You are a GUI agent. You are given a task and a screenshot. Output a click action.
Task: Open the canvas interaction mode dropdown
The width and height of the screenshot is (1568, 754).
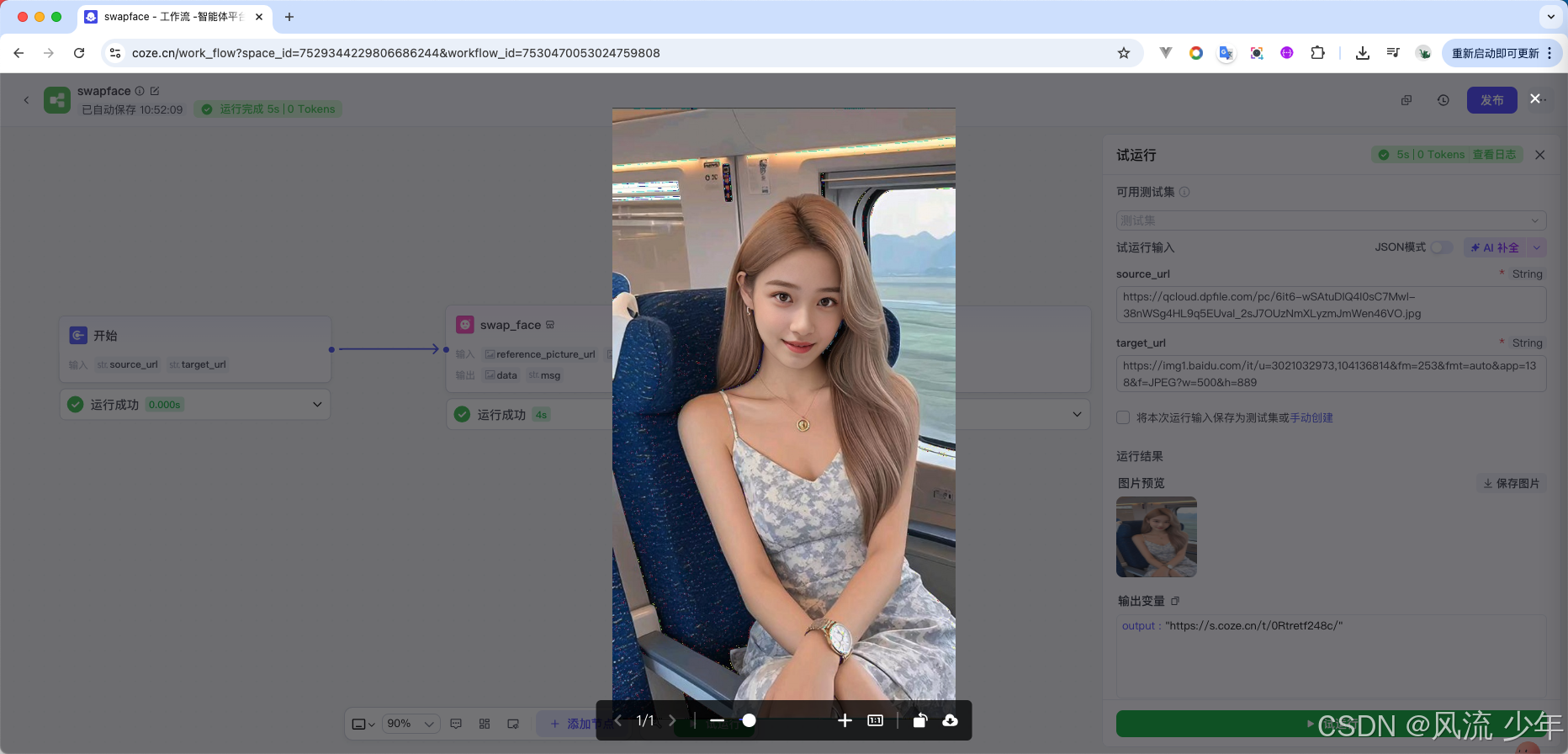point(363,724)
